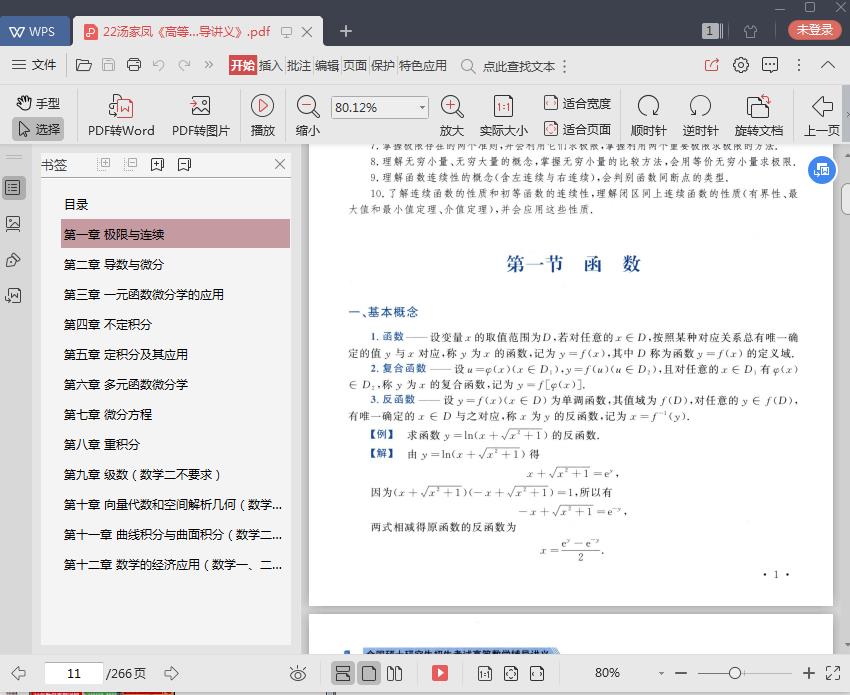Open the 80% zoom dropdown arrow
850x695 pixels.
click(x=661, y=673)
